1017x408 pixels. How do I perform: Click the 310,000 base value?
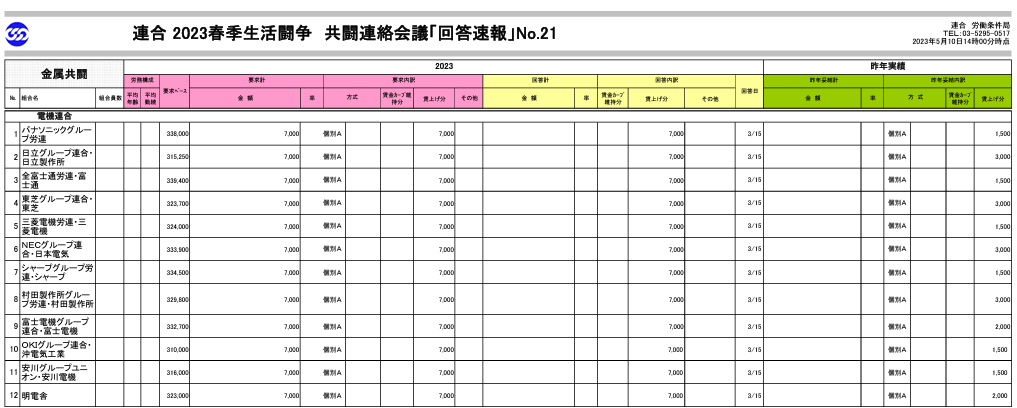point(178,349)
